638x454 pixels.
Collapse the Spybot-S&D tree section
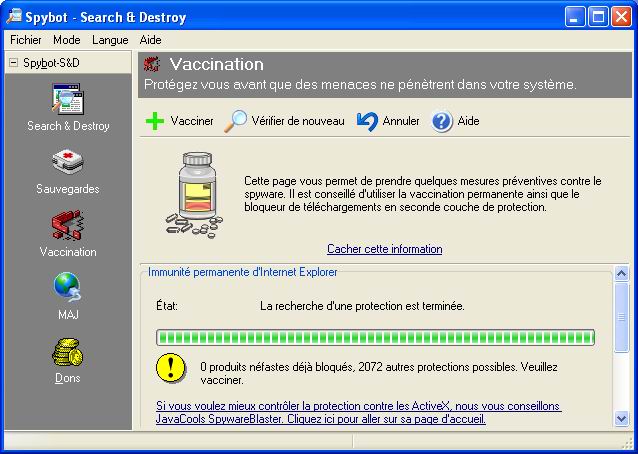(13, 63)
